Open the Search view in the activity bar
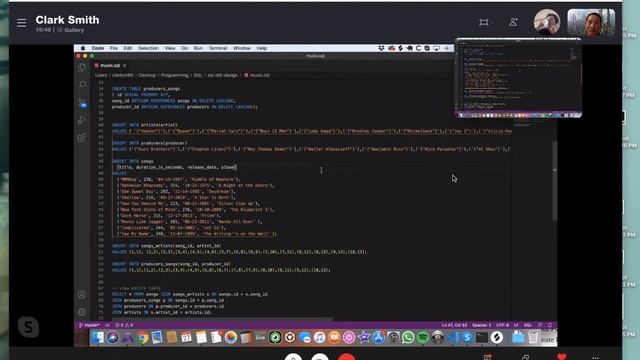 [82, 85]
